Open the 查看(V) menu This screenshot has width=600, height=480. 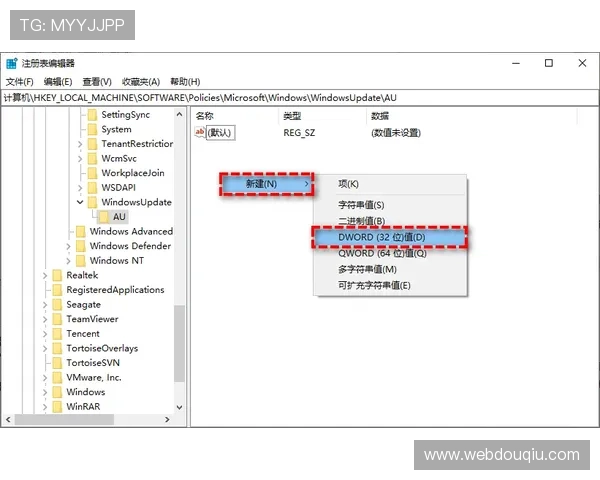point(97,82)
